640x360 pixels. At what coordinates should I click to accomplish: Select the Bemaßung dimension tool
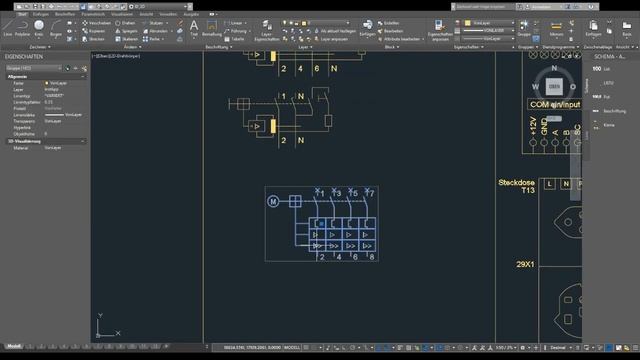(211, 28)
